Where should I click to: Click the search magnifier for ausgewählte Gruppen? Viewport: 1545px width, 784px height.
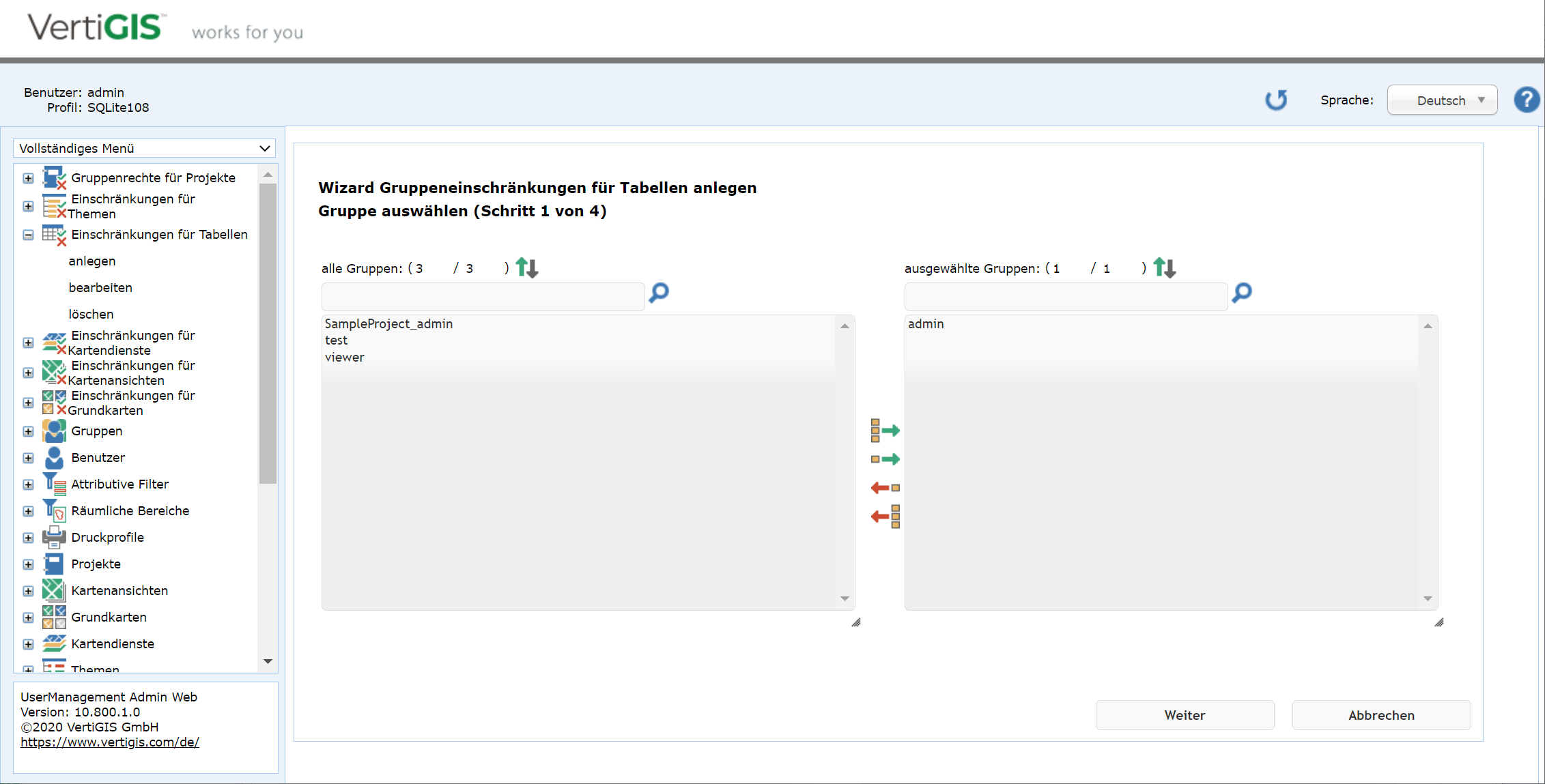1241,293
